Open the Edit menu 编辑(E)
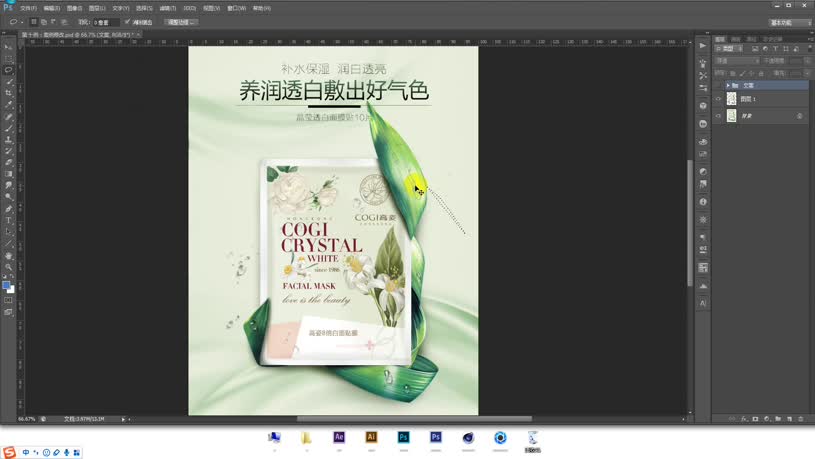Image resolution: width=815 pixels, height=459 pixels. [x=51, y=8]
